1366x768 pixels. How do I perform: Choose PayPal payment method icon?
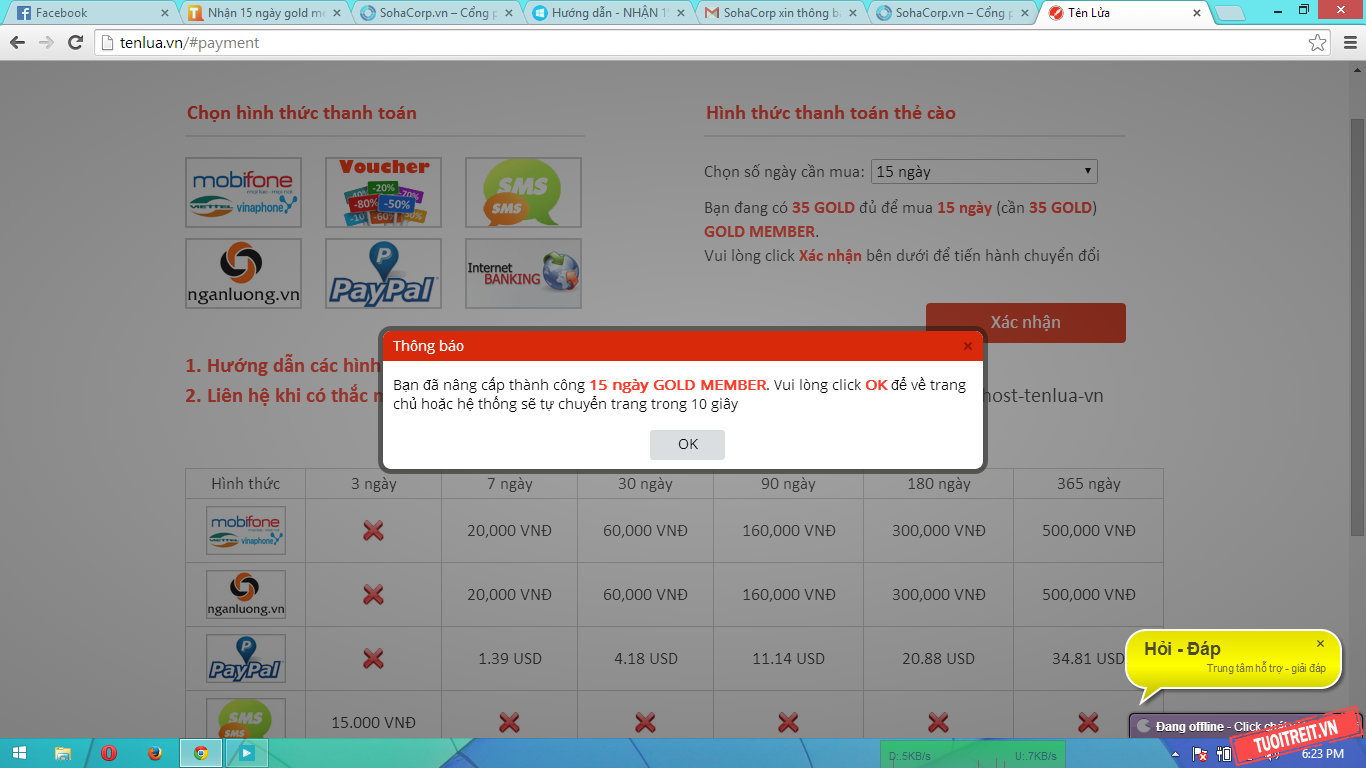tap(383, 273)
